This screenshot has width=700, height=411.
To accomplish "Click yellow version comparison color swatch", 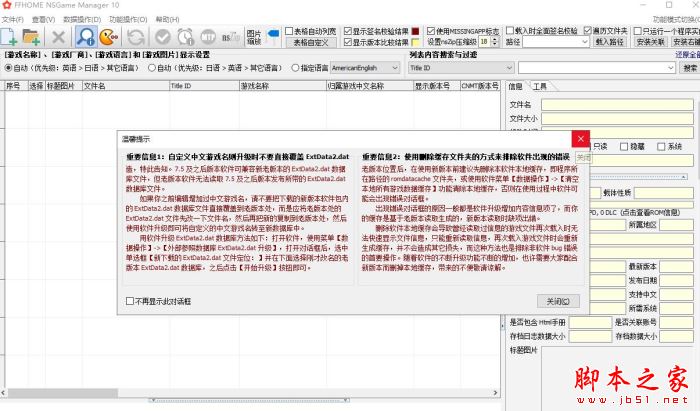I will click(x=415, y=42).
